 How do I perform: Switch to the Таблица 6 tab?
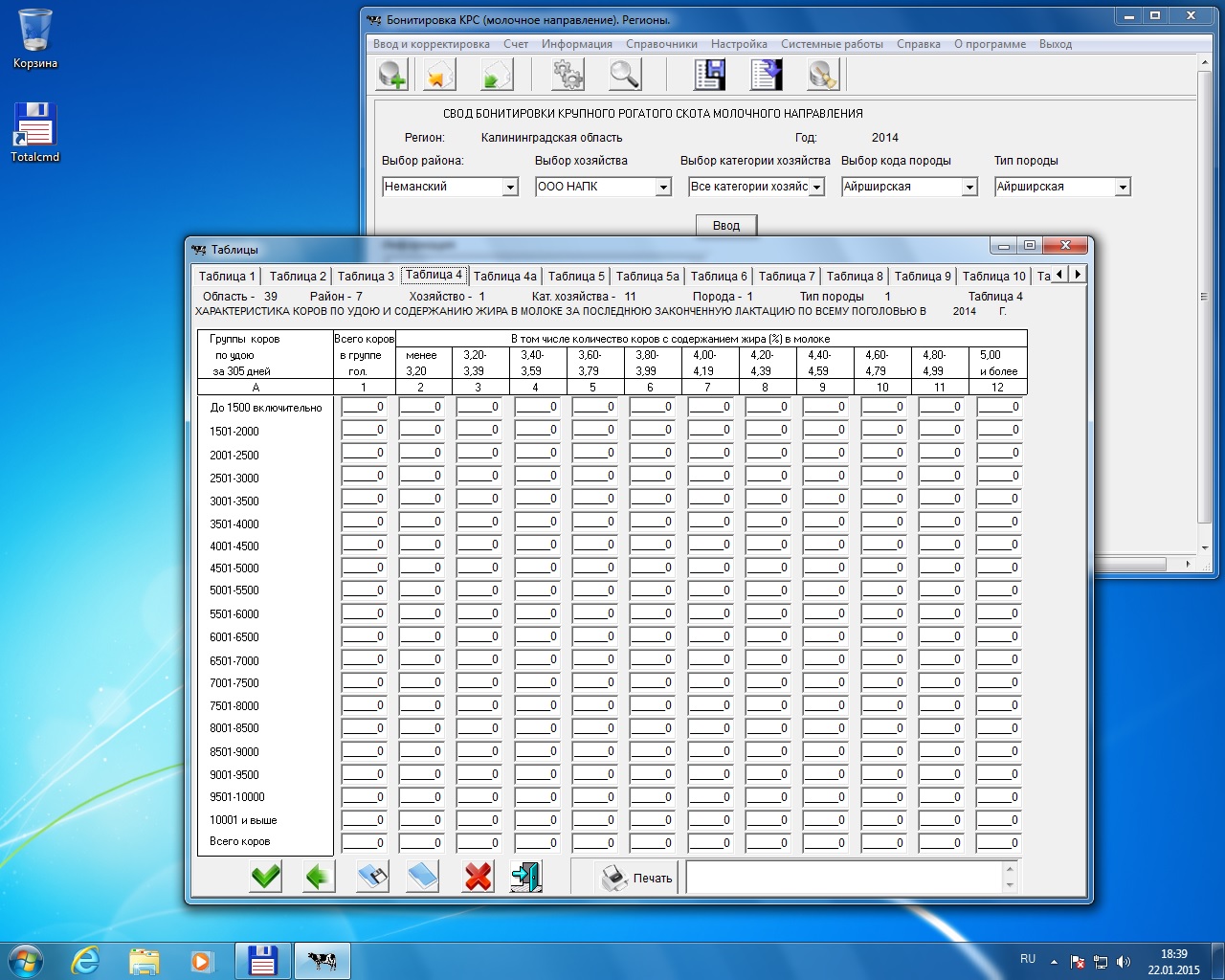click(x=719, y=276)
